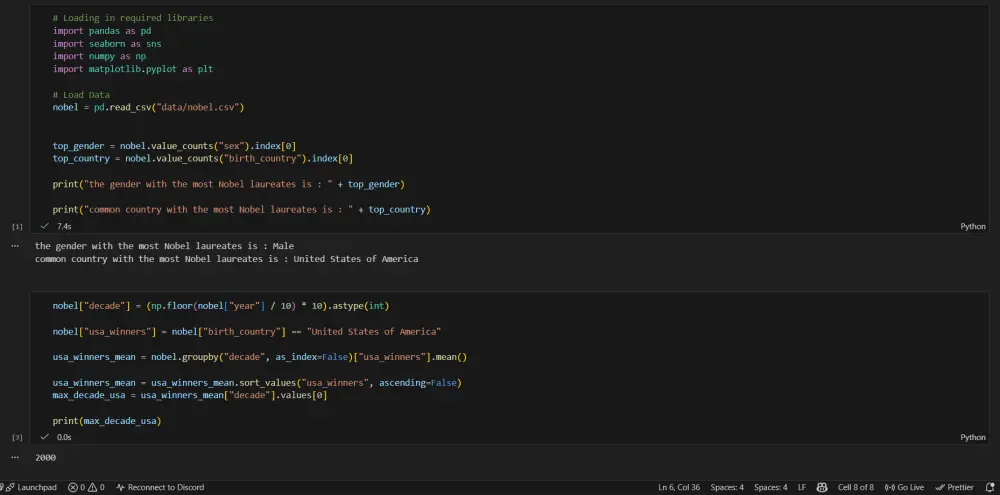Click the nobel["usa_winners"] assignment line
Screen dimensions: 1000x495
tap(247, 332)
